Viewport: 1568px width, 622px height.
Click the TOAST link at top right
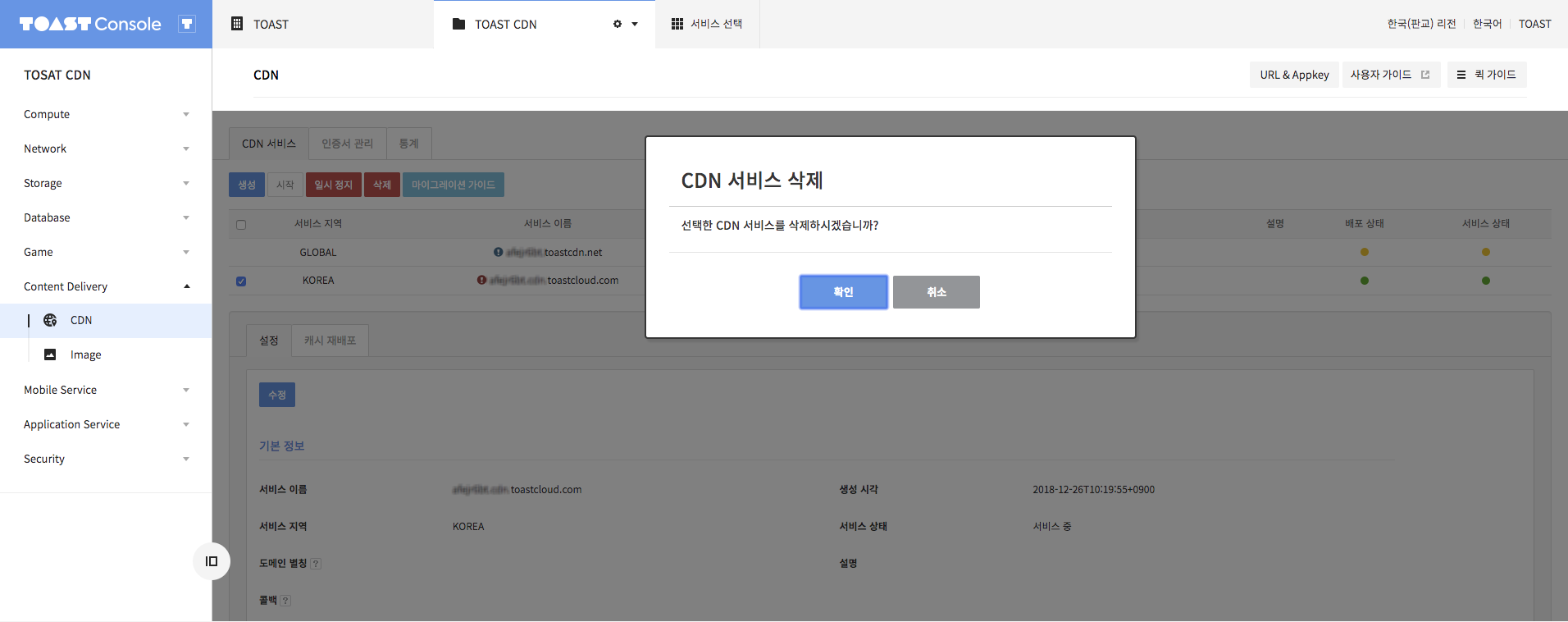tap(1534, 24)
